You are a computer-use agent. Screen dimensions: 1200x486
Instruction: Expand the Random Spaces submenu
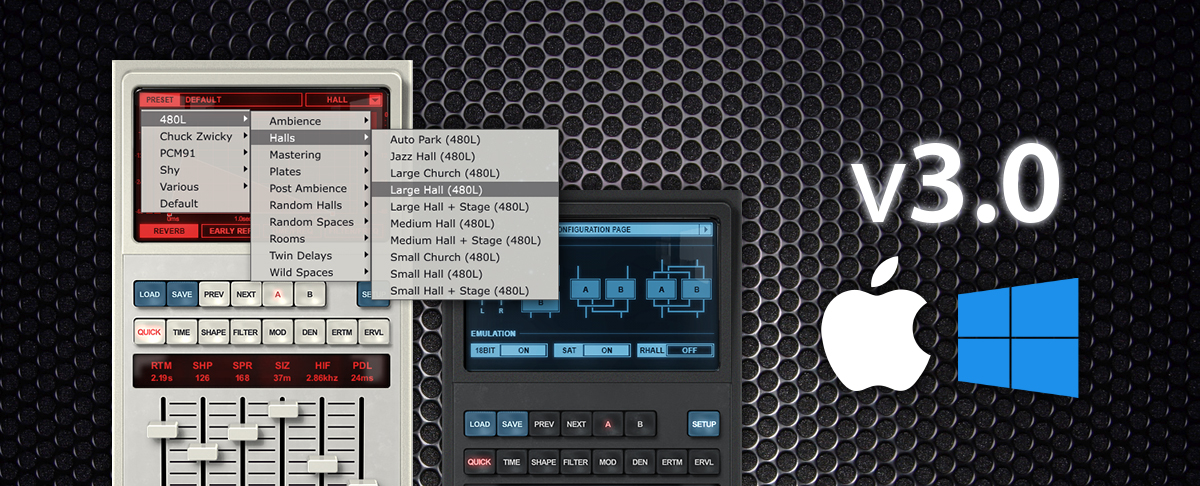(310, 222)
